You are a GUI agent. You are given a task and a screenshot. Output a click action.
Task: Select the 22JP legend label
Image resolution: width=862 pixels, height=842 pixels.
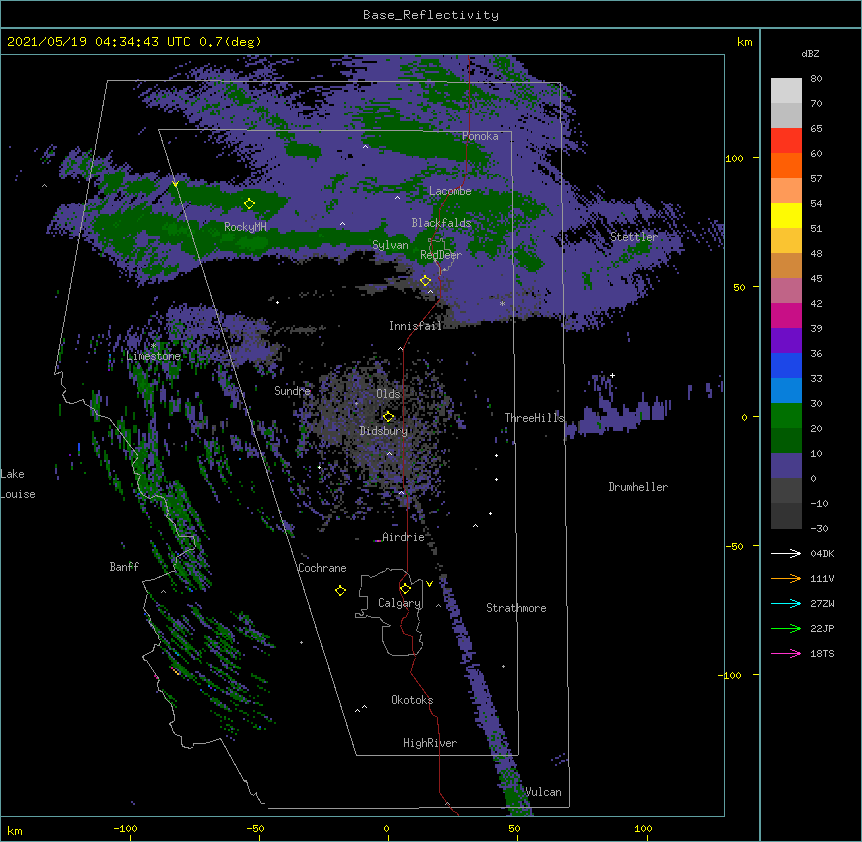tap(822, 628)
